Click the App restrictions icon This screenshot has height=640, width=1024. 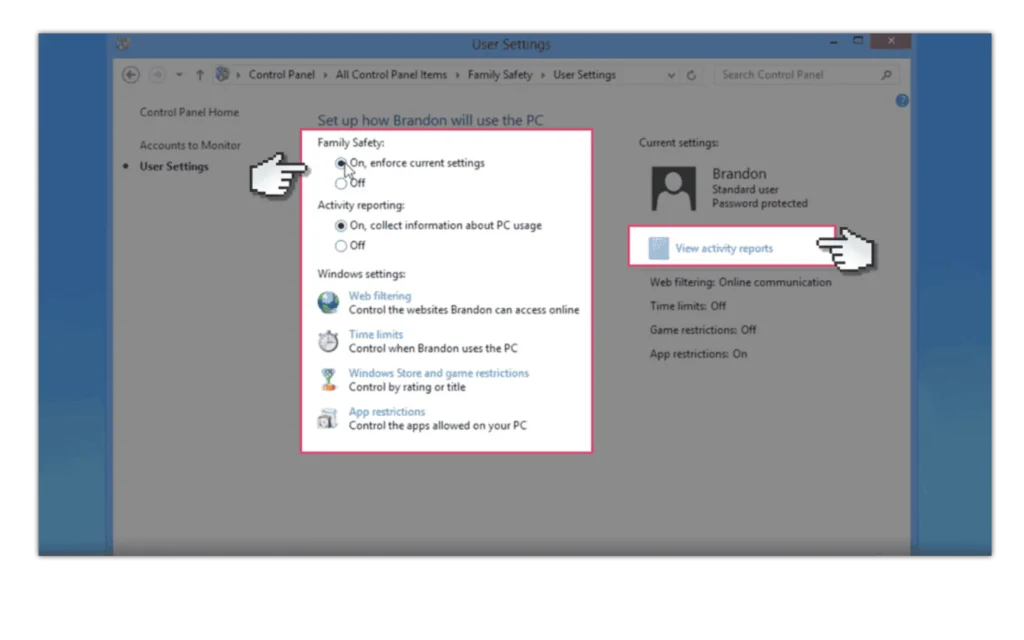tap(328, 419)
